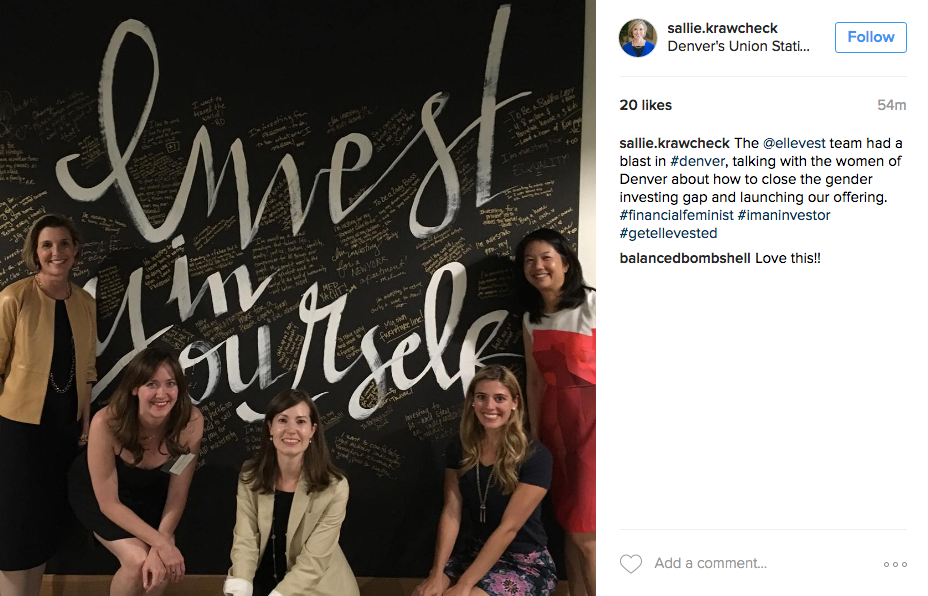
Task: Open the #imaninvestor hashtag
Action: pyautogui.click(x=784, y=215)
